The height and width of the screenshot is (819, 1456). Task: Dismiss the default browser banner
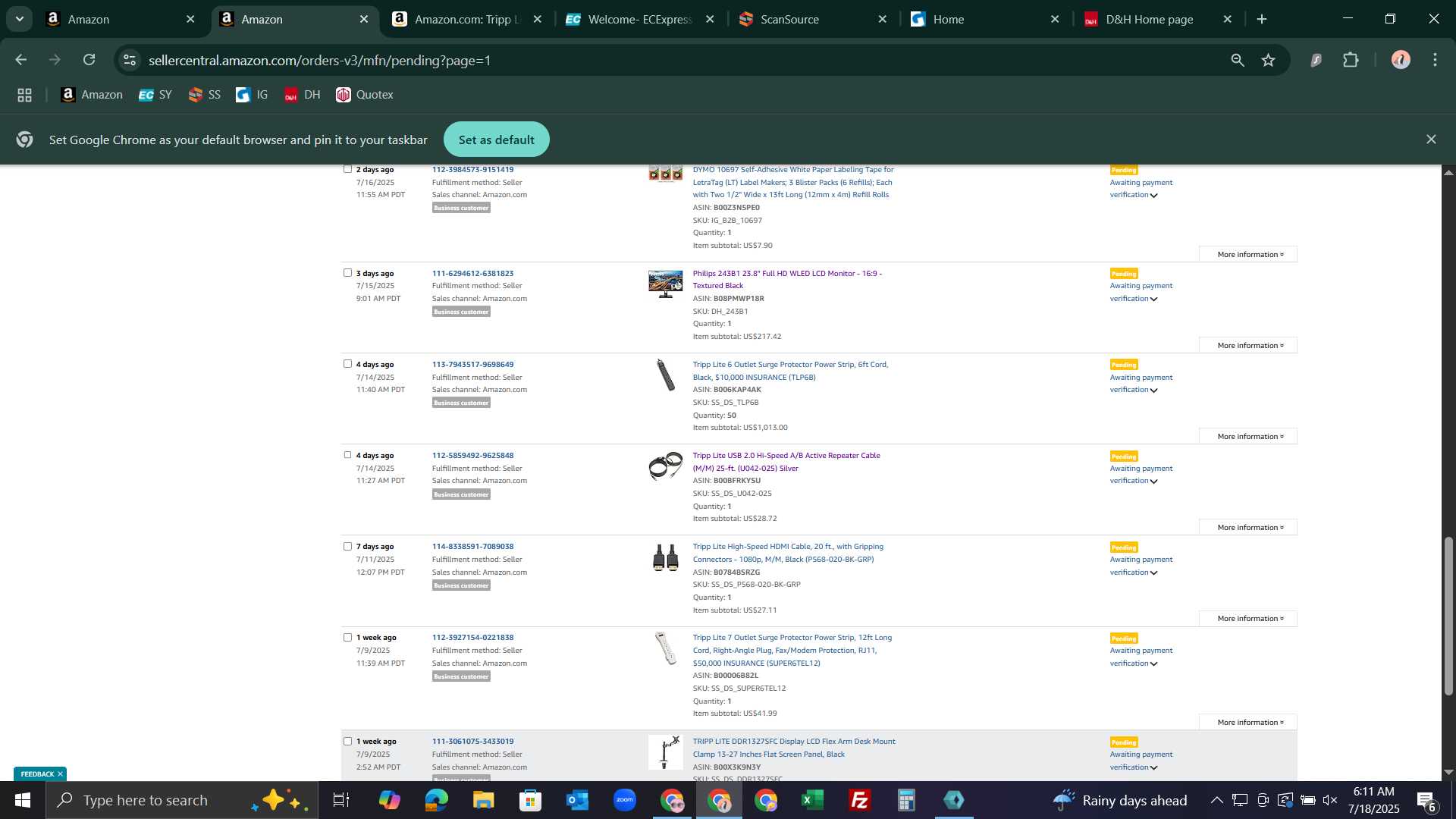[x=1431, y=140]
